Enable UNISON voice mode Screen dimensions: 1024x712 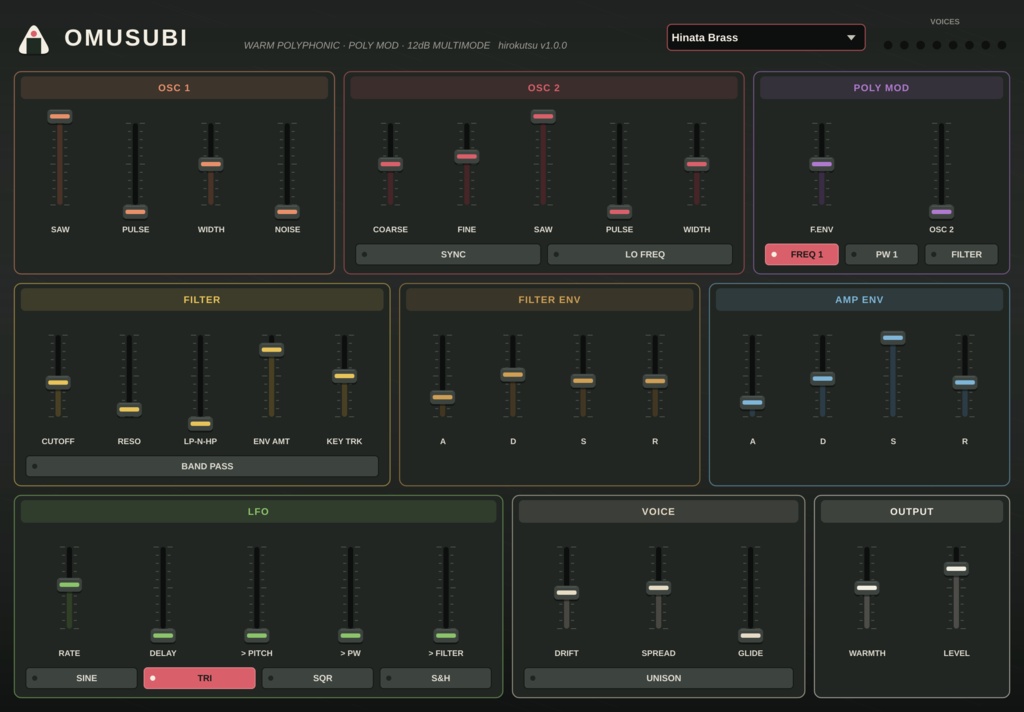658,678
